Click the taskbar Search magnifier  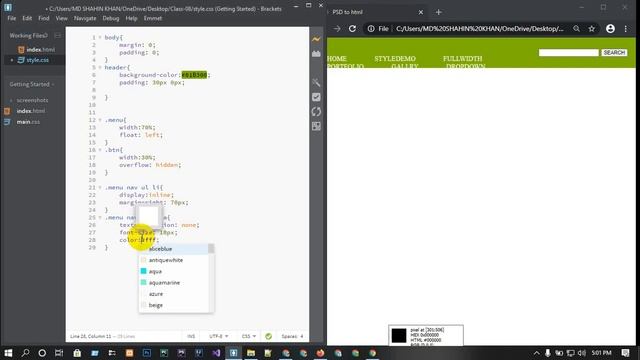point(25,353)
